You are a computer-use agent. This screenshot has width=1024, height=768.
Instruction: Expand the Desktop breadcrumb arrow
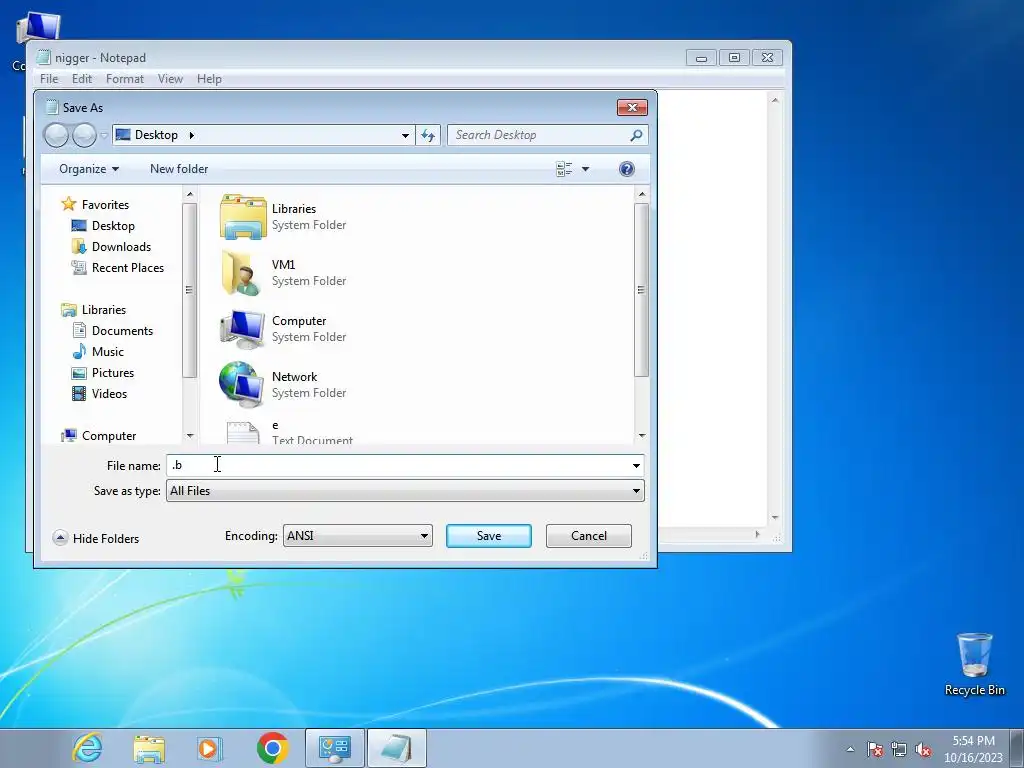pos(191,135)
